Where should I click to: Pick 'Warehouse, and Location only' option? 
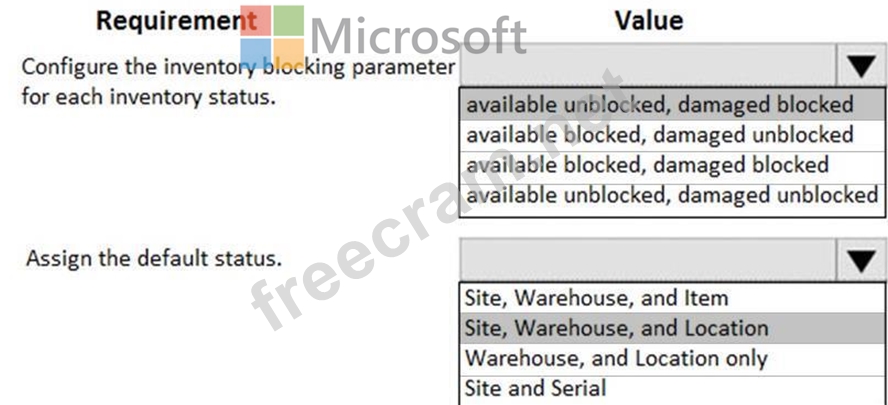(616, 358)
